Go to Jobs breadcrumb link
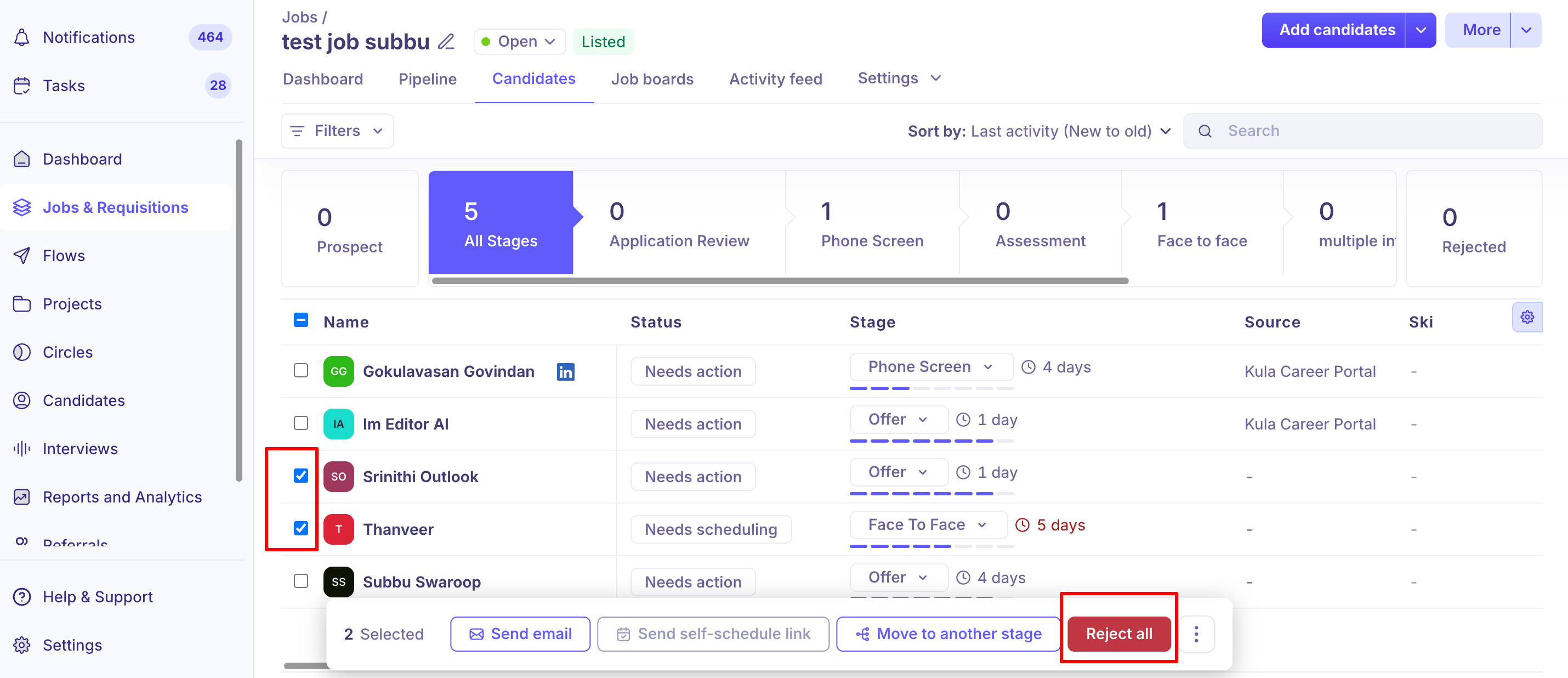 299,17
